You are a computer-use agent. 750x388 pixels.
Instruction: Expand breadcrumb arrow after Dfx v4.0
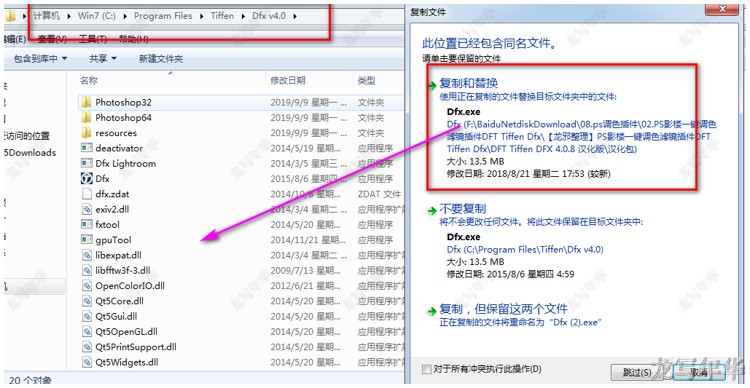(295, 16)
